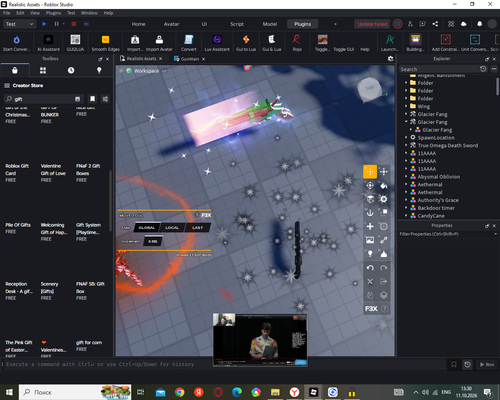Select the F3X Anchor tool

370,213
